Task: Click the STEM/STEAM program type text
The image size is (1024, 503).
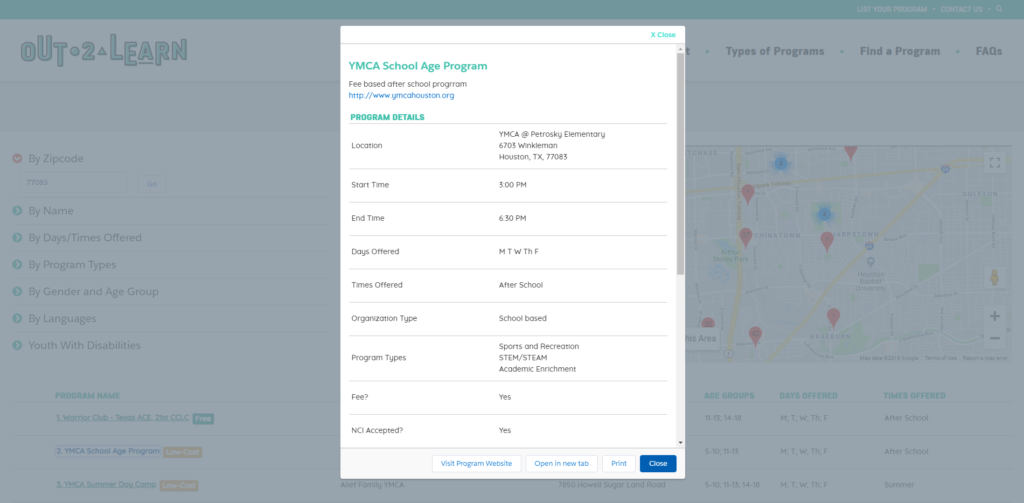Action: point(523,358)
